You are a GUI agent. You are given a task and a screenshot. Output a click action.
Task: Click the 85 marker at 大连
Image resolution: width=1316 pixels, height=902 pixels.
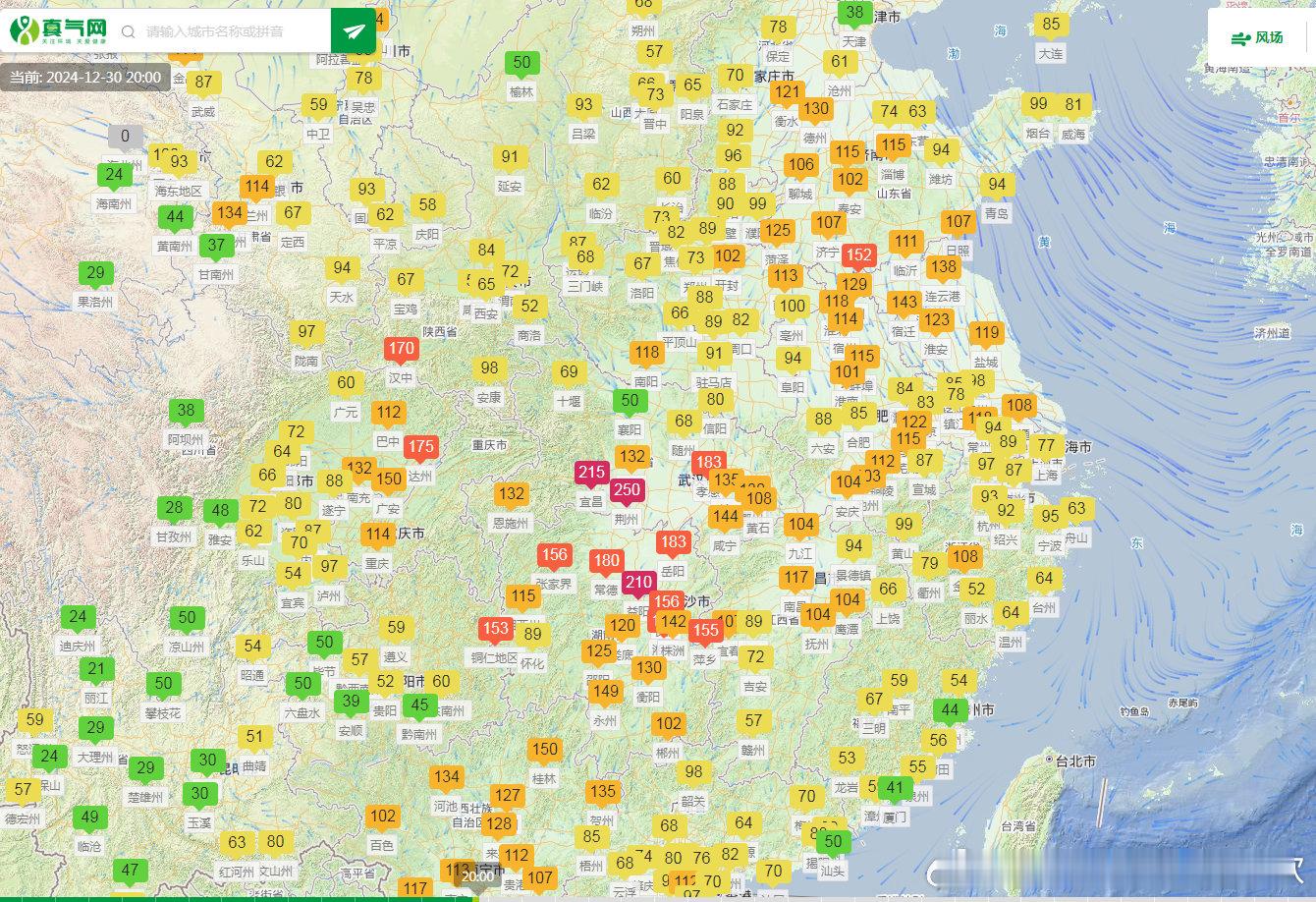coord(1051,25)
